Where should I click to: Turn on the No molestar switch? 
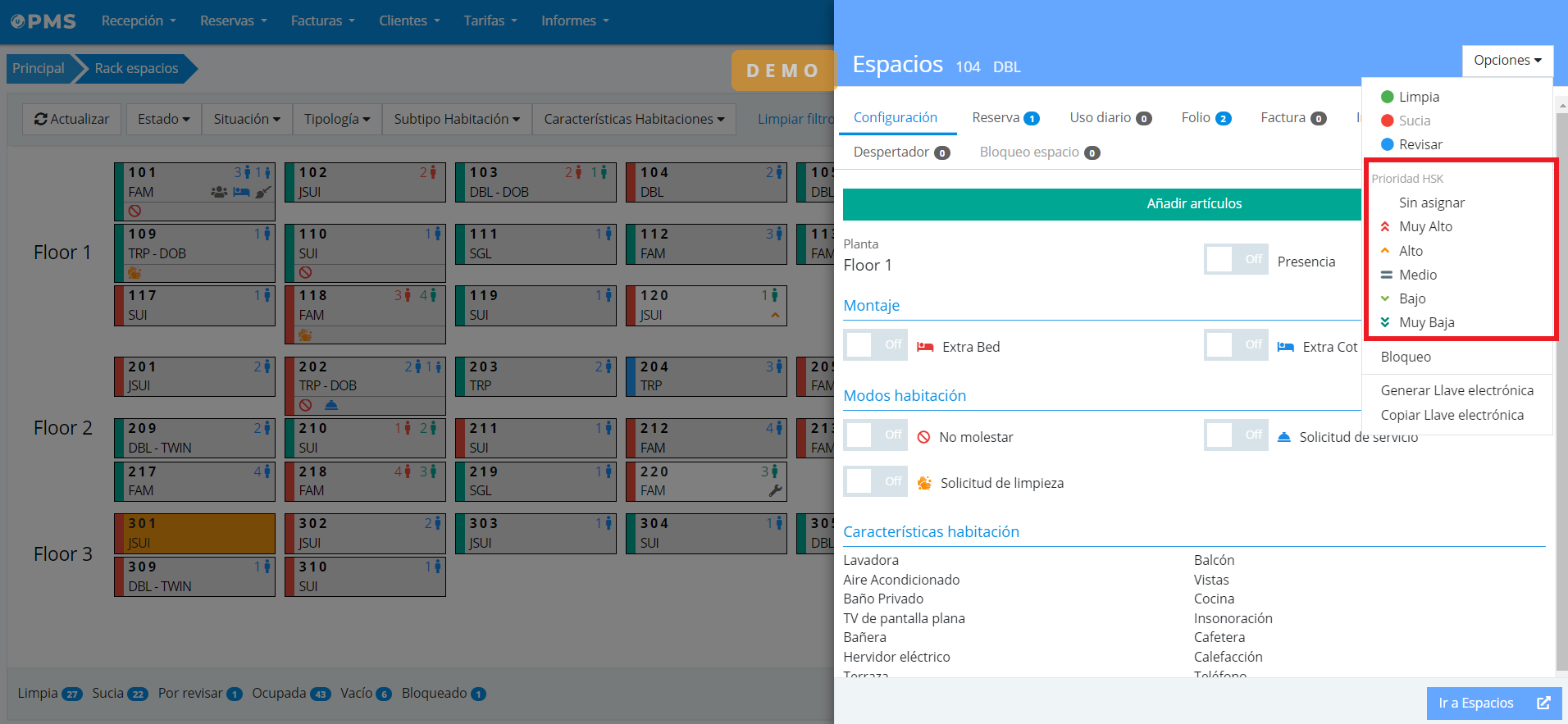(x=874, y=435)
